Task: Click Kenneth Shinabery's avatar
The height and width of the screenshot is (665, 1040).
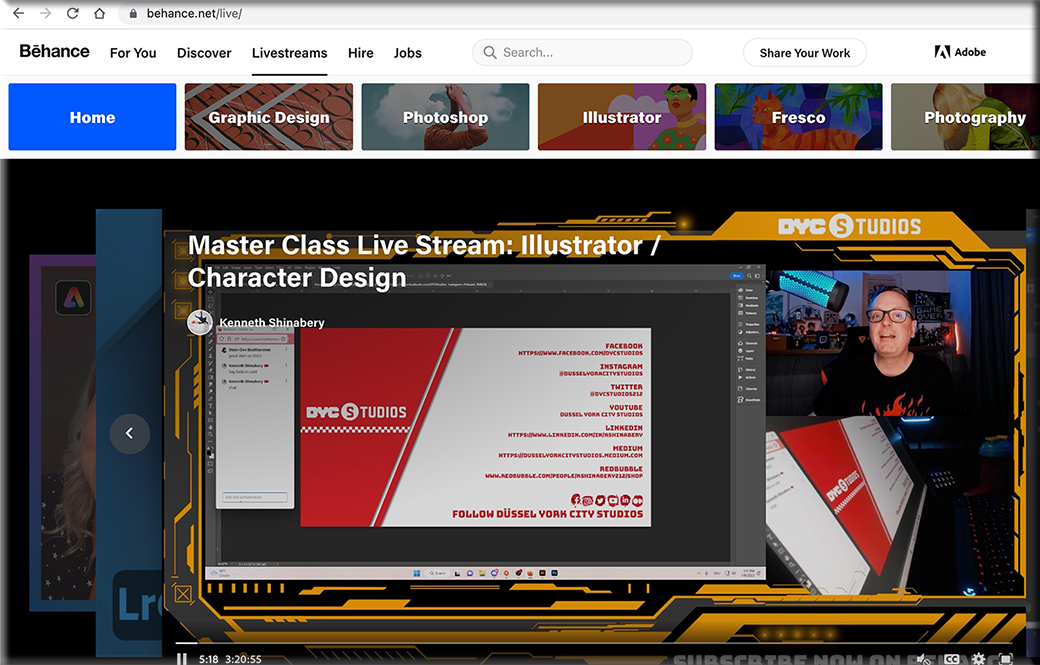Action: point(200,322)
